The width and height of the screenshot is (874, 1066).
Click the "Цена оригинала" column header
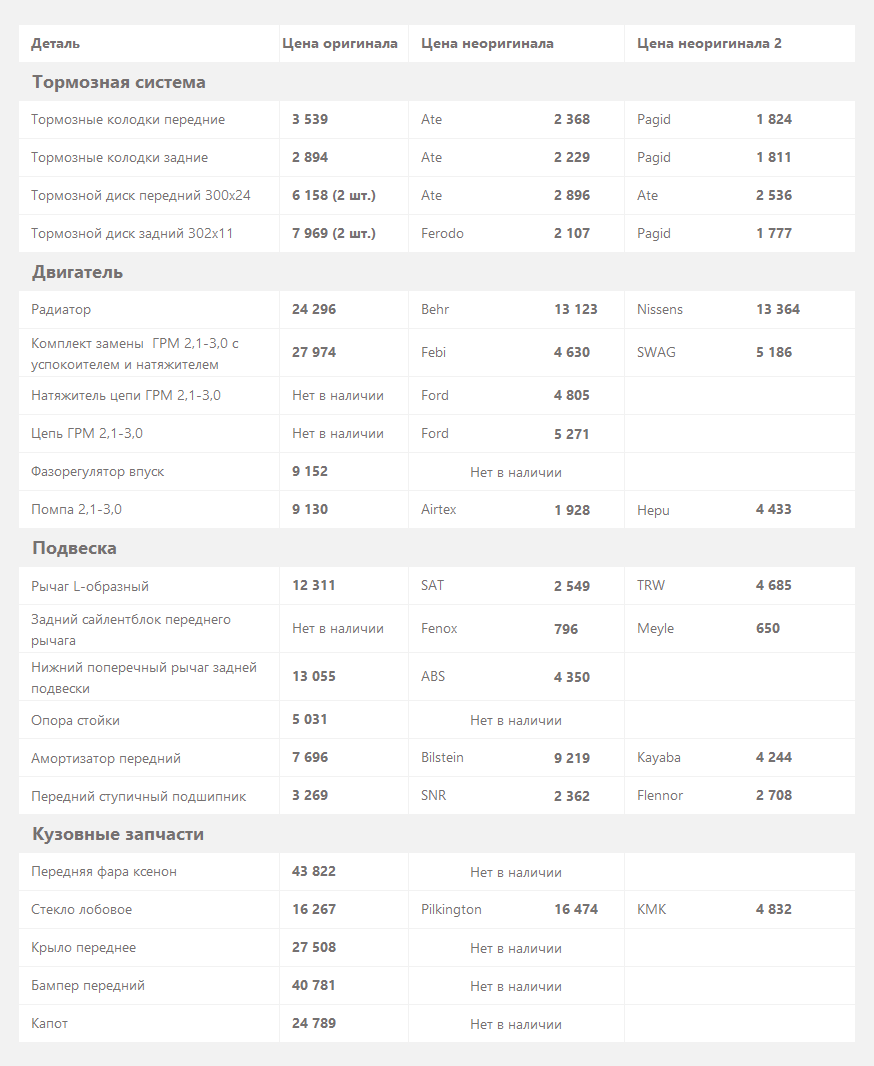click(x=340, y=44)
